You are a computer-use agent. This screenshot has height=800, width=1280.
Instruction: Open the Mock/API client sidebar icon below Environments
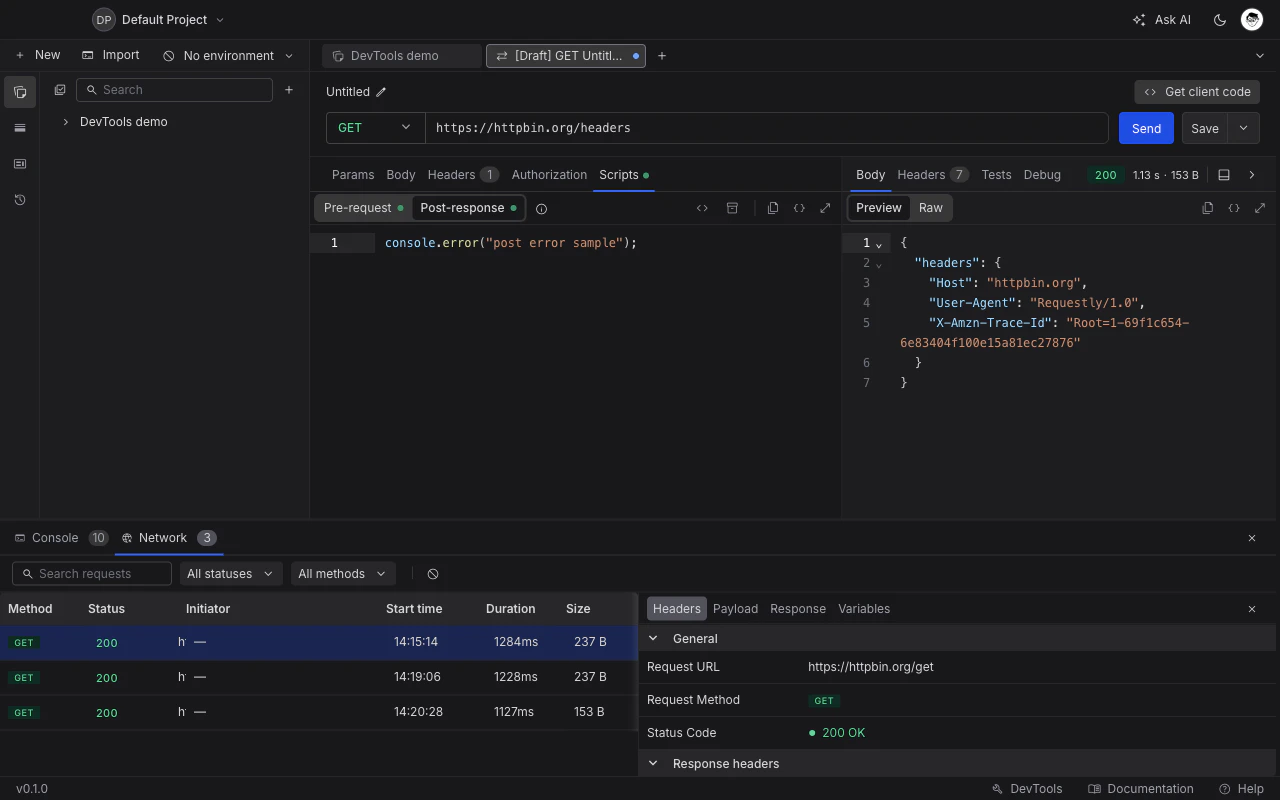pyautogui.click(x=20, y=164)
